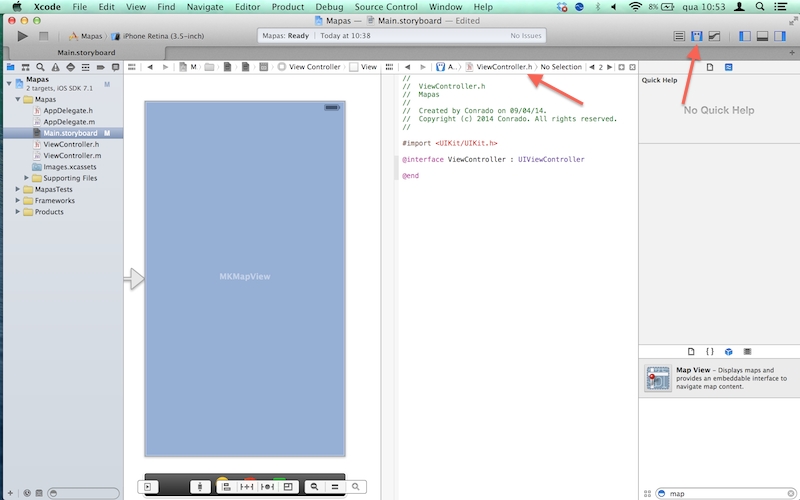Show the Code Snippet library
The width and height of the screenshot is (800, 500).
(710, 352)
